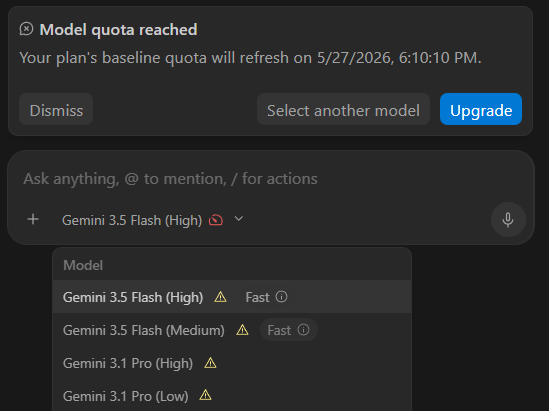Viewport: 549px width, 411px height.
Task: Collapse the model selector chevron
Action: click(239, 219)
